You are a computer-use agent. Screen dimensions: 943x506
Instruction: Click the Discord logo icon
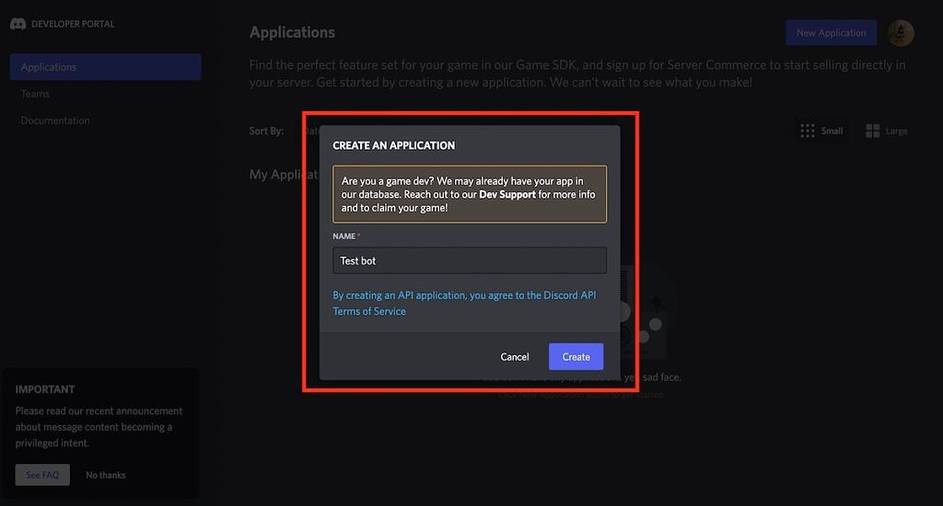(x=18, y=24)
